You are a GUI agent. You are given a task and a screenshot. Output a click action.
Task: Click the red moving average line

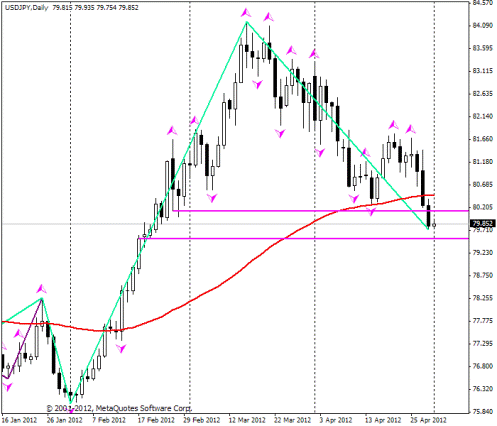(x=218, y=286)
